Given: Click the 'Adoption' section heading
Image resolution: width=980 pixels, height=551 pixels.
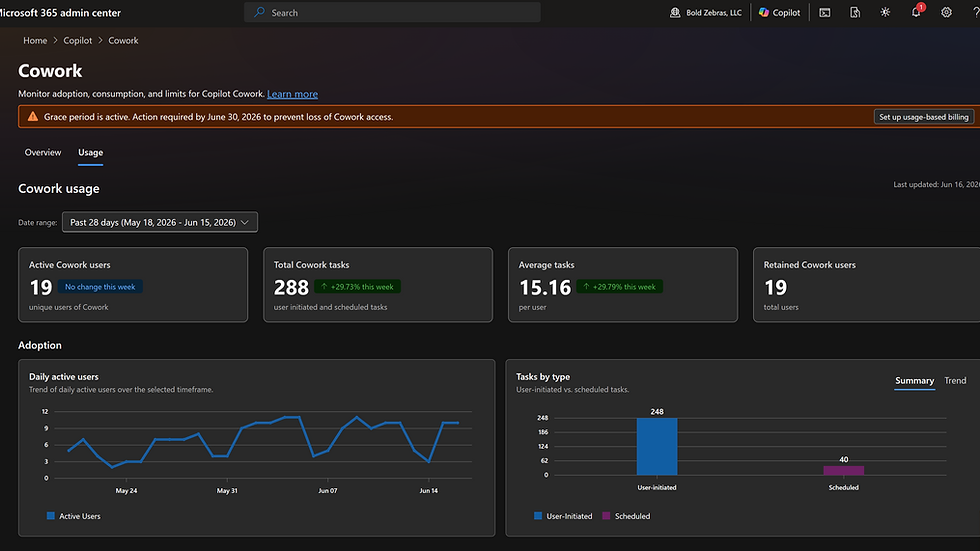Looking at the screenshot, I should pos(40,345).
